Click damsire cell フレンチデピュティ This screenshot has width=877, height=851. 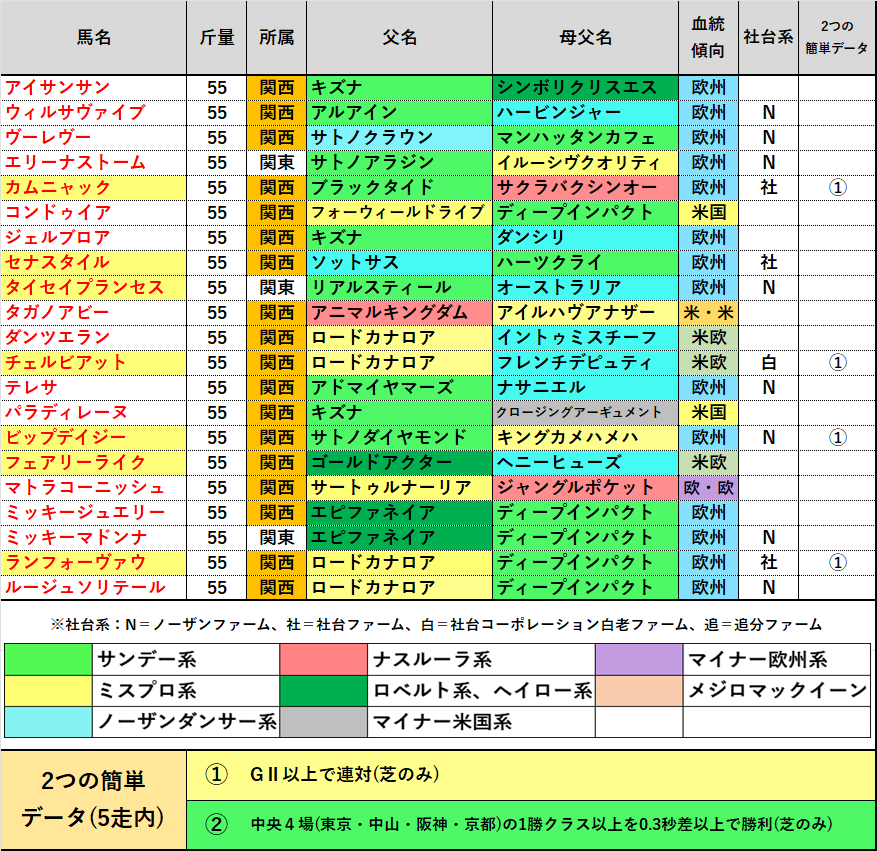click(586, 363)
